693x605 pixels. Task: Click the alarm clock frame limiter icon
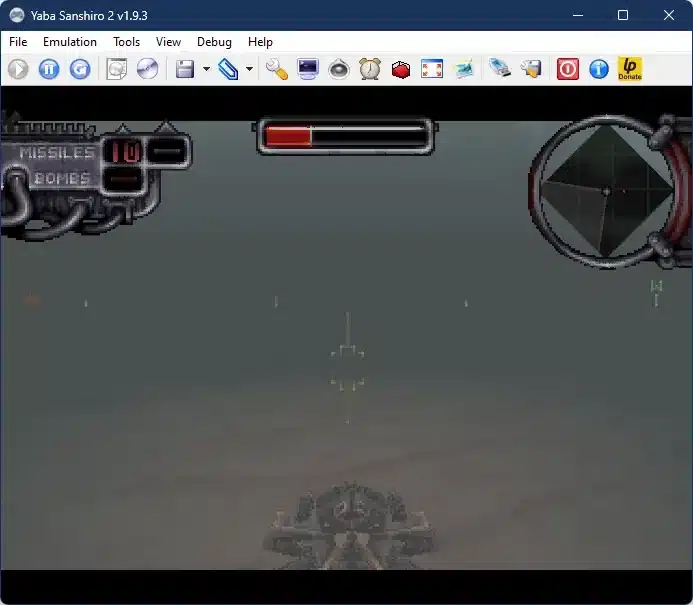click(370, 69)
